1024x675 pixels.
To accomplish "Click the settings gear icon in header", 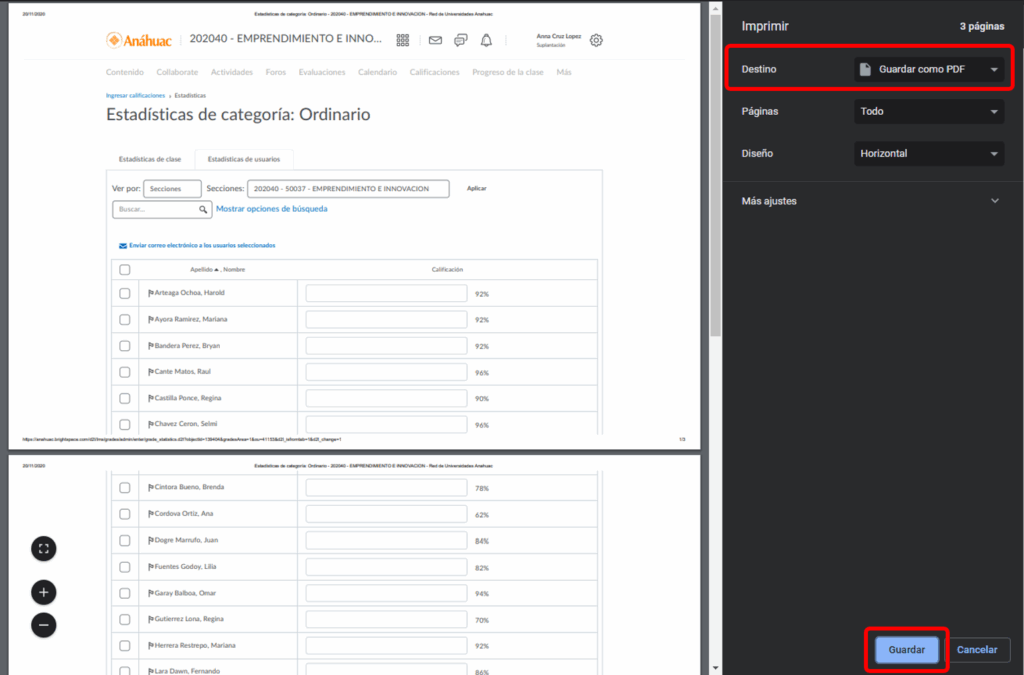I will coord(596,40).
